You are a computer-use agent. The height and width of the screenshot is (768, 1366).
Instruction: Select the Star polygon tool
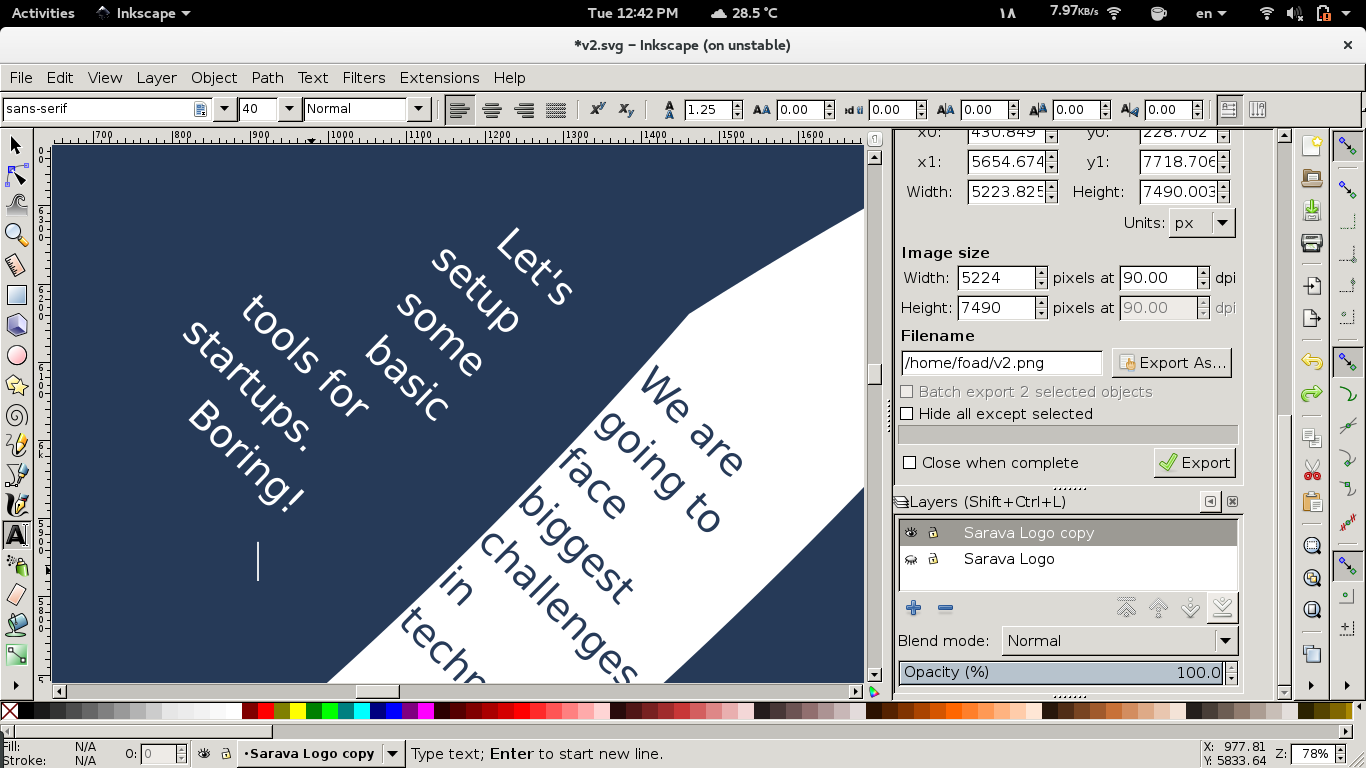16,385
